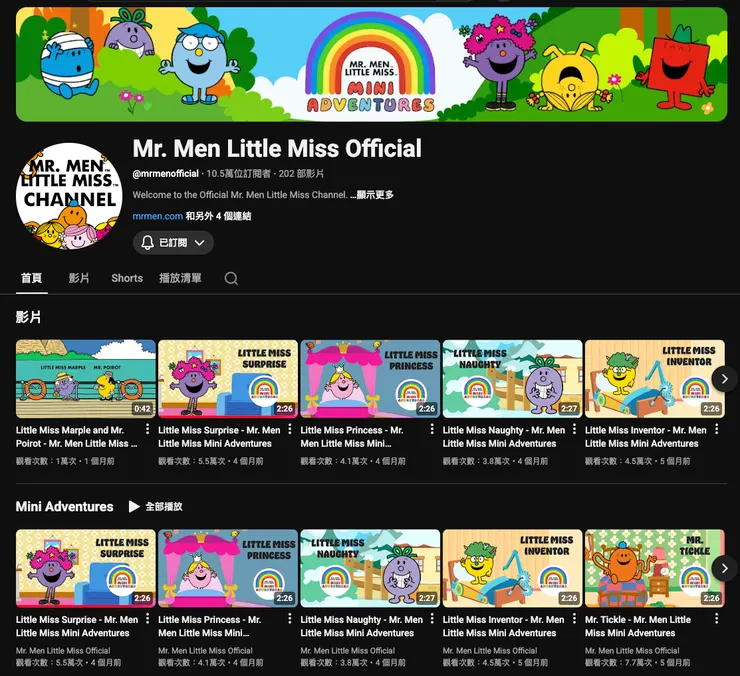Screen dimensions: 740x676
Task: Open the Mr. Tickle video thumbnail
Action: tap(655, 568)
